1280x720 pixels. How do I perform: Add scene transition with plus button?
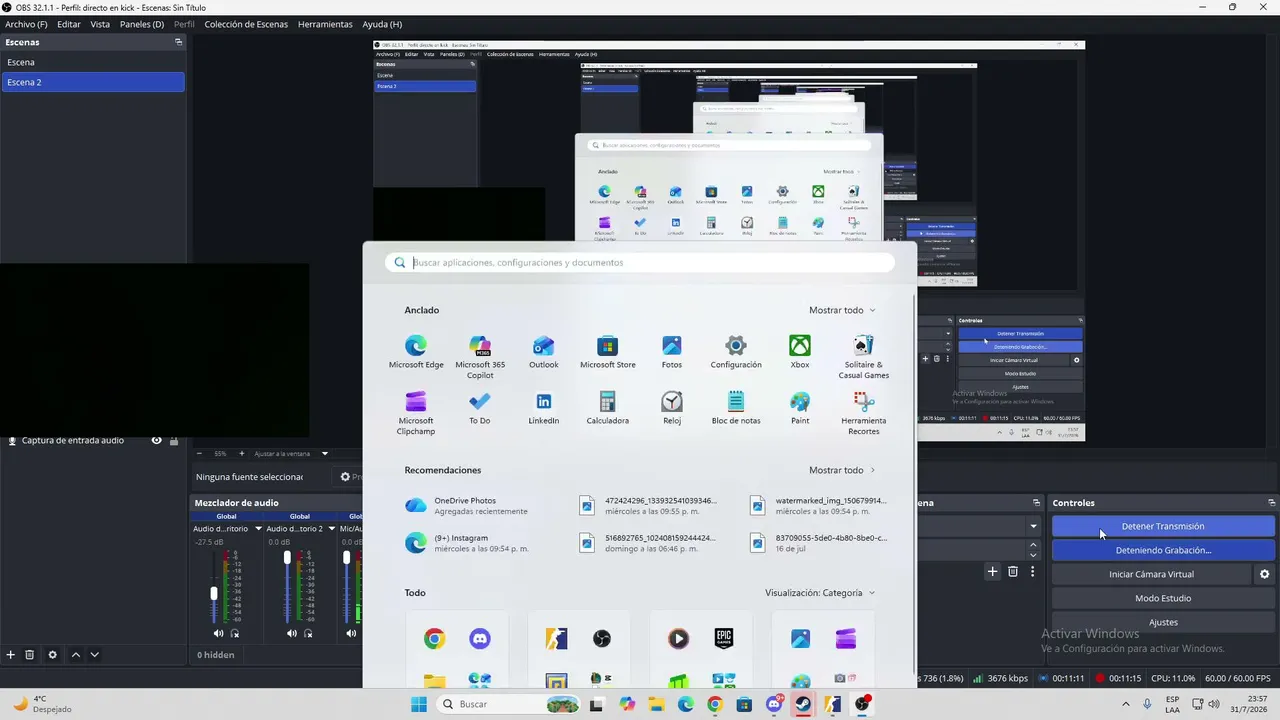point(992,572)
